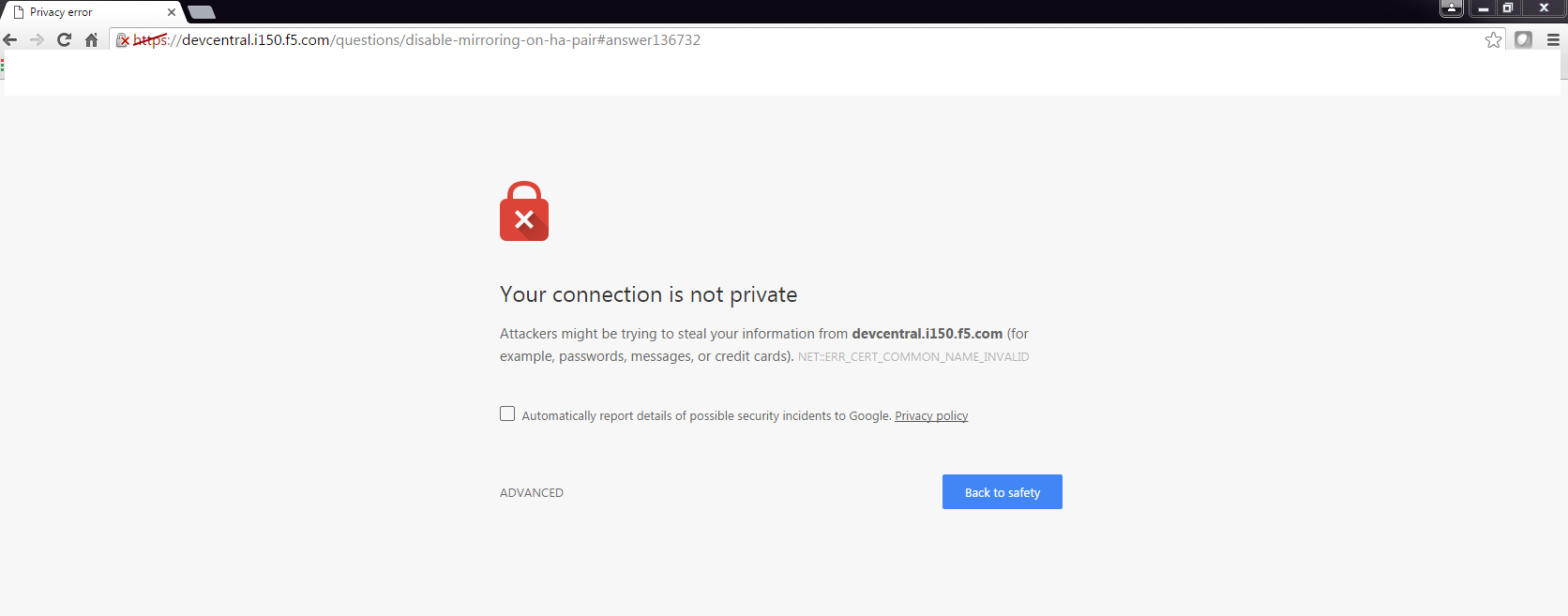Minimize the browser window

(1483, 8)
